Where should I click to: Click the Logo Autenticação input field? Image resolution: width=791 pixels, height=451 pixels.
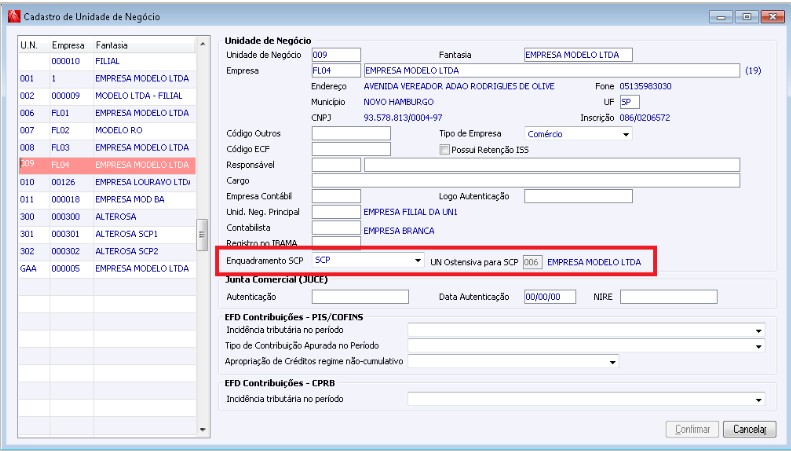tap(578, 196)
